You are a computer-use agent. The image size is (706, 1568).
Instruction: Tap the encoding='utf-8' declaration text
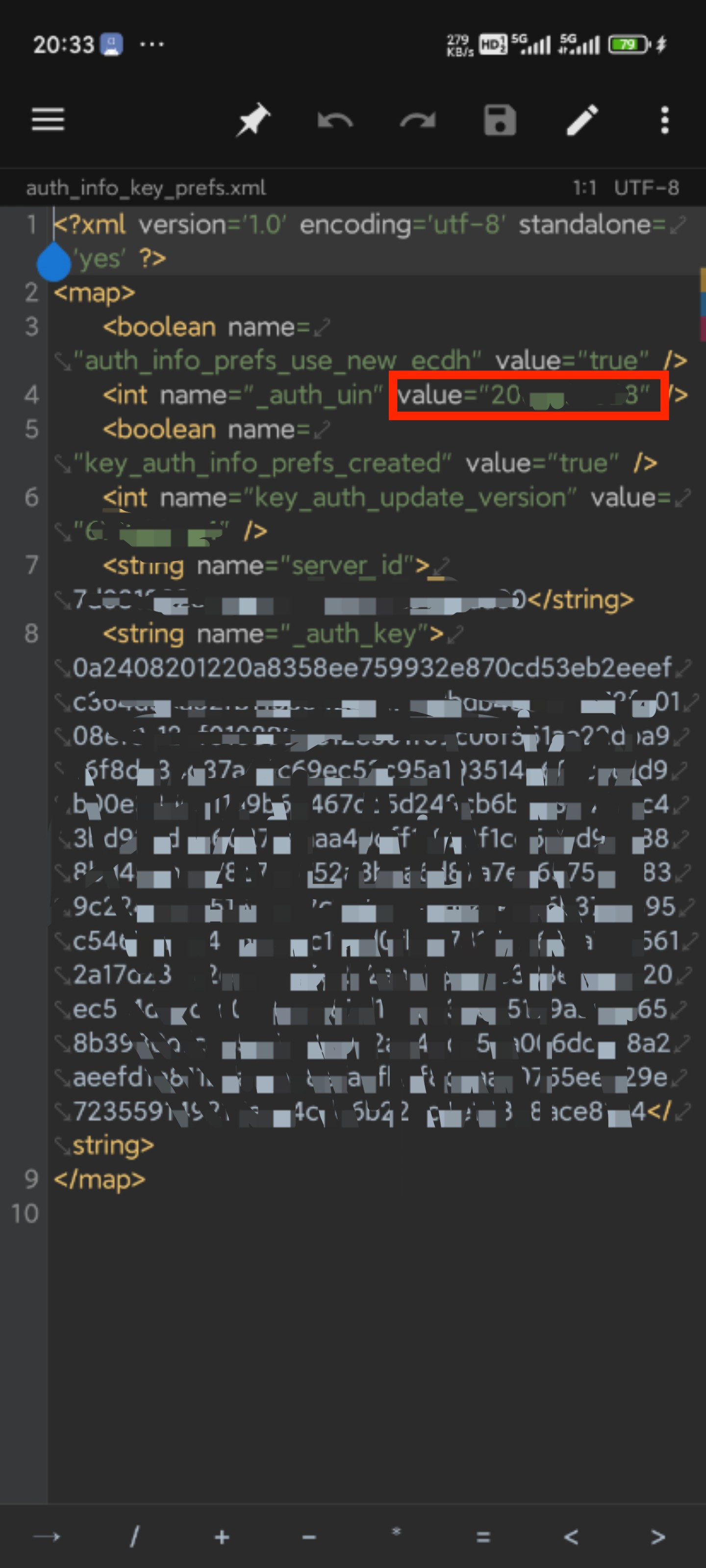coord(403,224)
